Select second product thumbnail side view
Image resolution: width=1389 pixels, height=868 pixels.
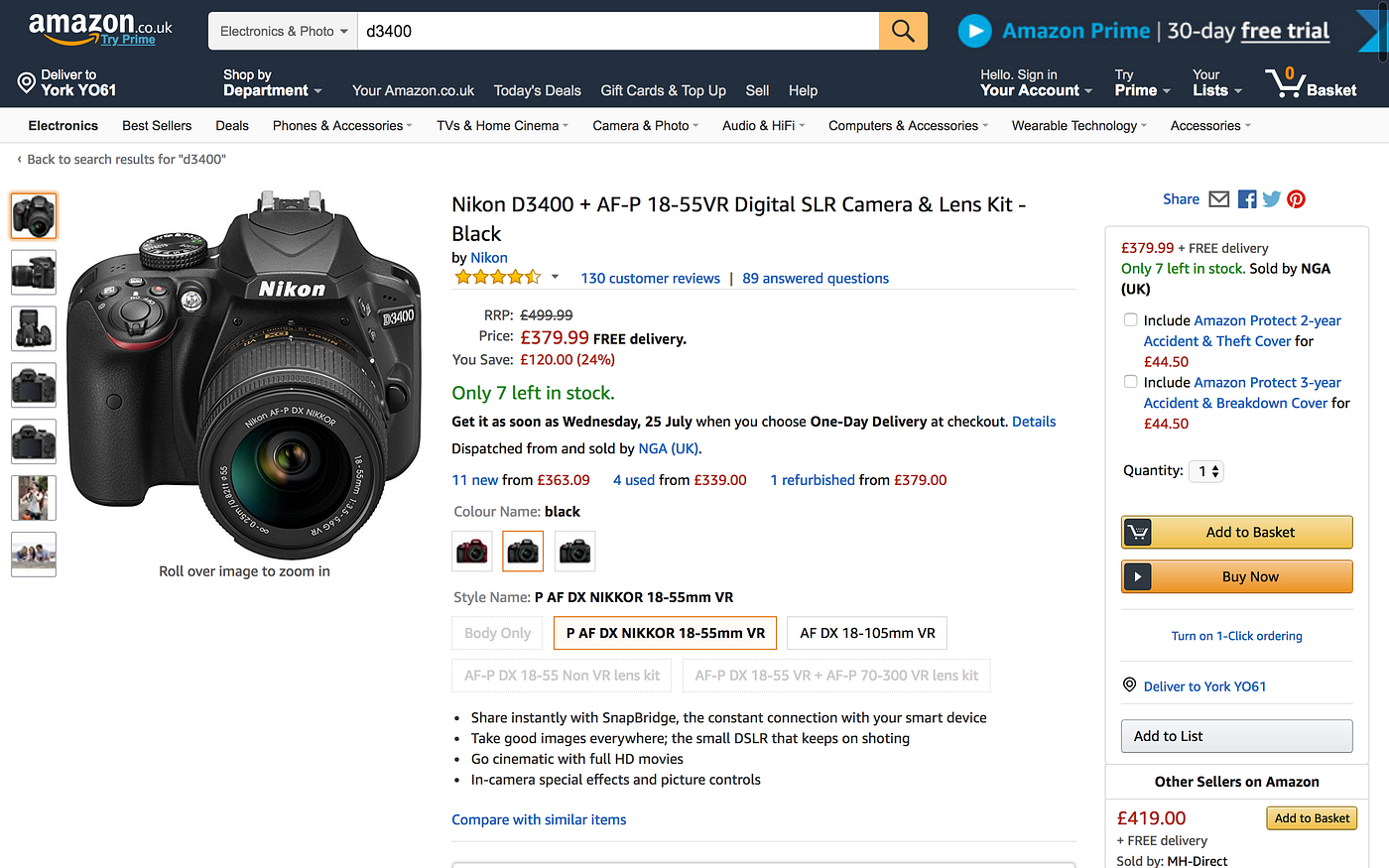click(34, 273)
